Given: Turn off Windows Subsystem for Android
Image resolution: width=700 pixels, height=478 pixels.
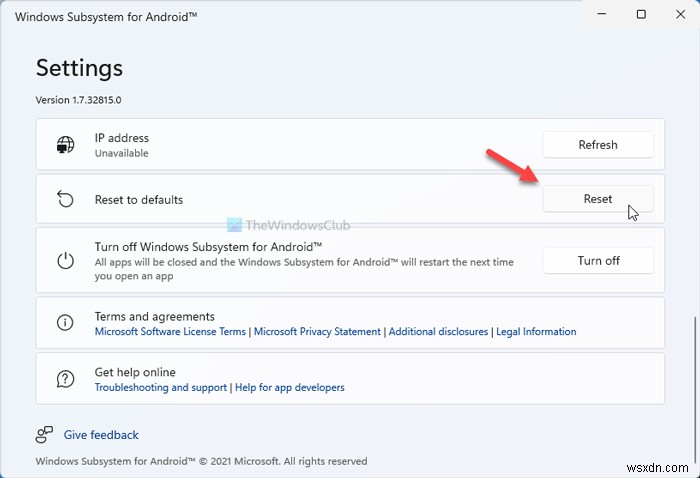Looking at the screenshot, I should [x=597, y=261].
